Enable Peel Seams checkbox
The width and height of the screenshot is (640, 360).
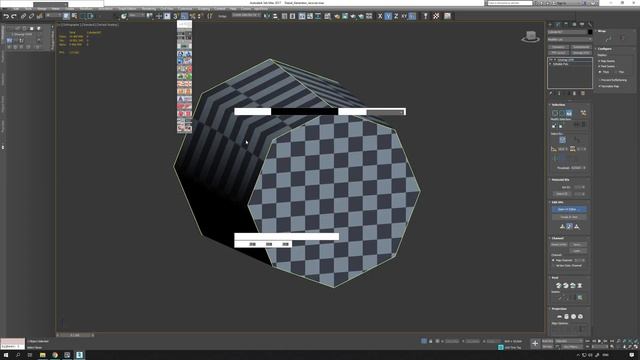599,66
